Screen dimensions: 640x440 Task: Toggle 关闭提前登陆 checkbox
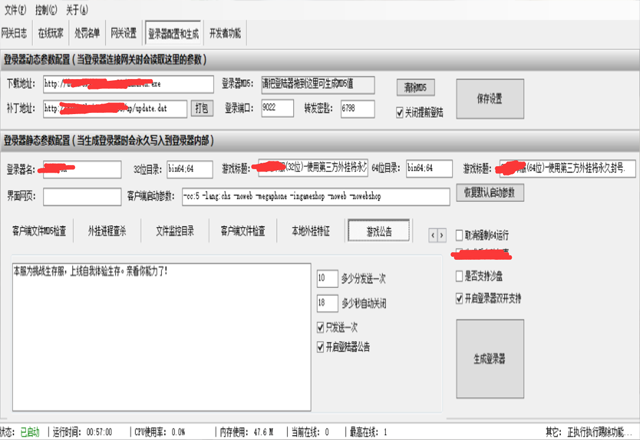coord(401,114)
